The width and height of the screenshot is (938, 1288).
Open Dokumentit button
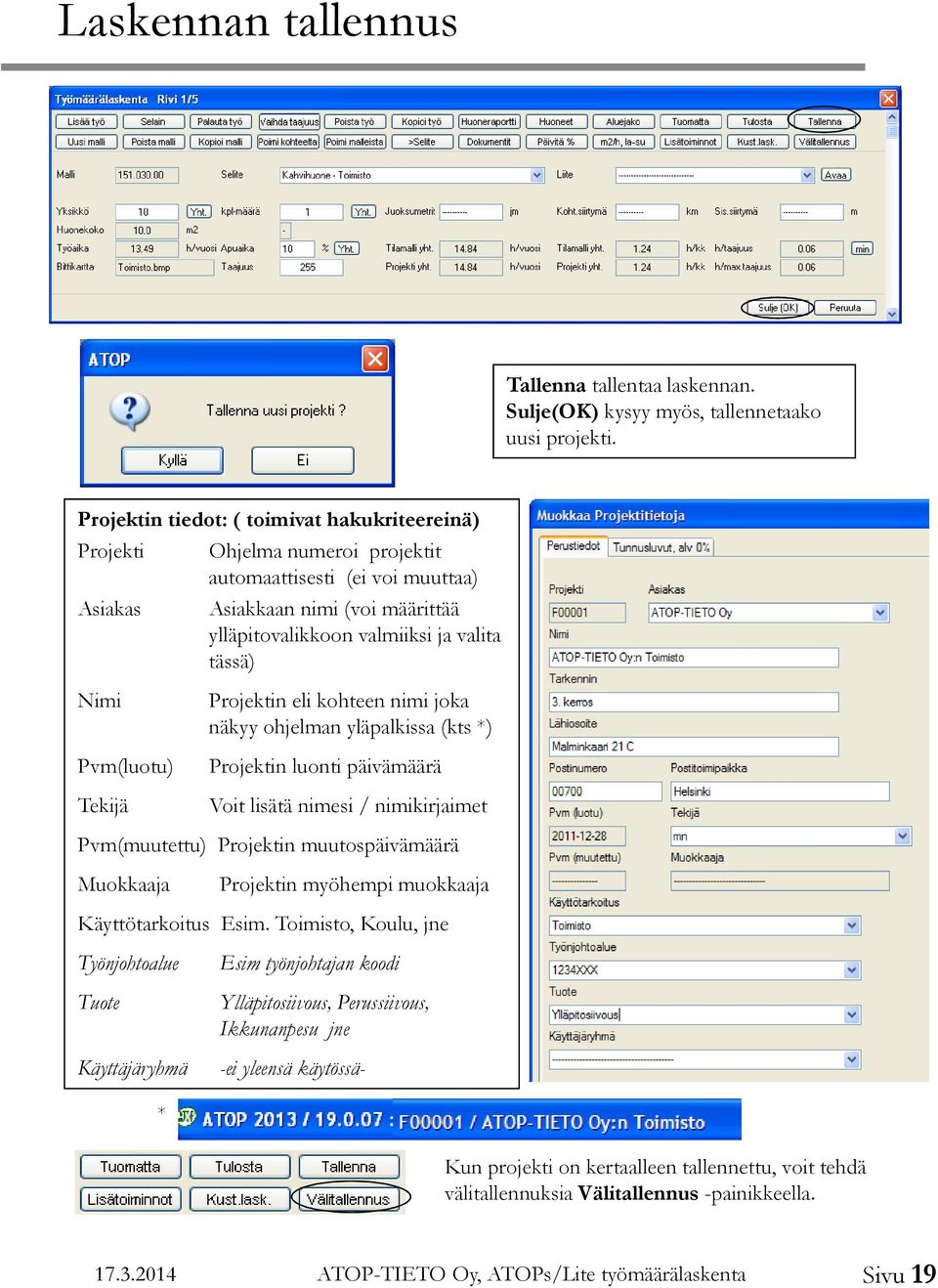click(489, 142)
